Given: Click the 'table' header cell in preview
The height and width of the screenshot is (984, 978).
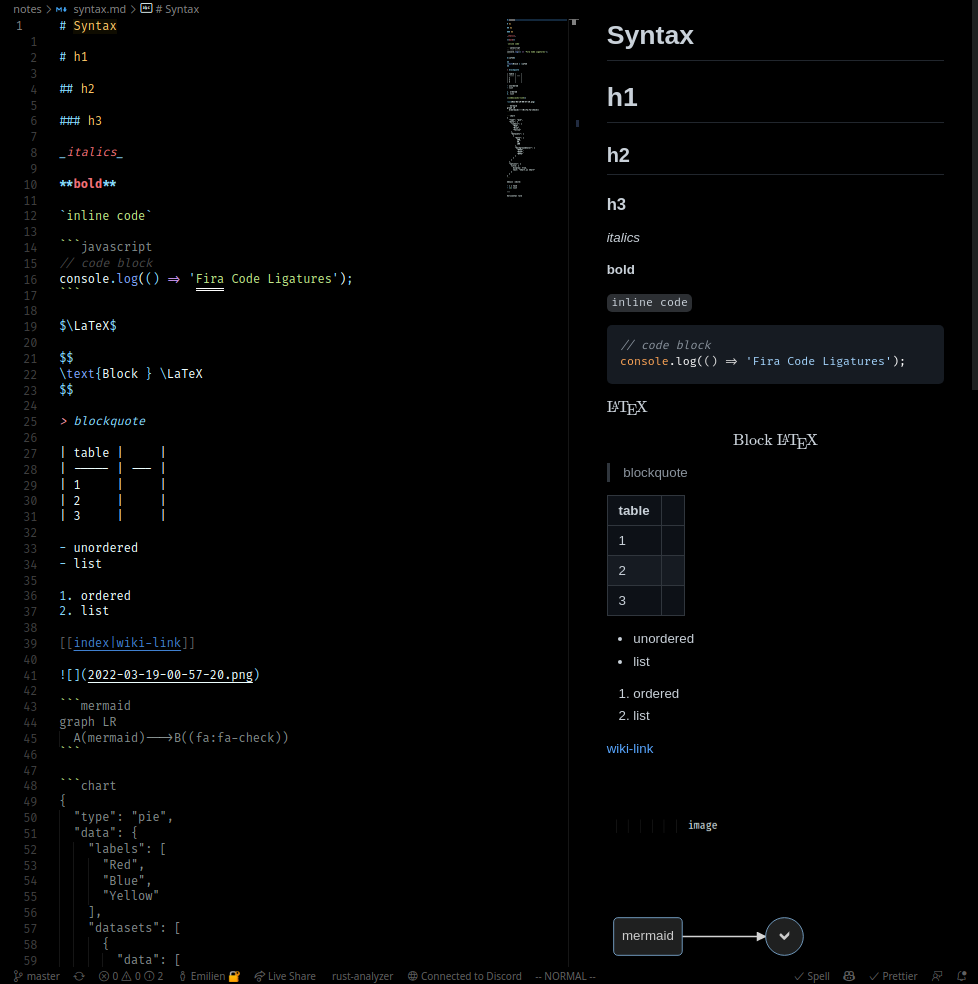Looking at the screenshot, I should pyautogui.click(x=634, y=510).
